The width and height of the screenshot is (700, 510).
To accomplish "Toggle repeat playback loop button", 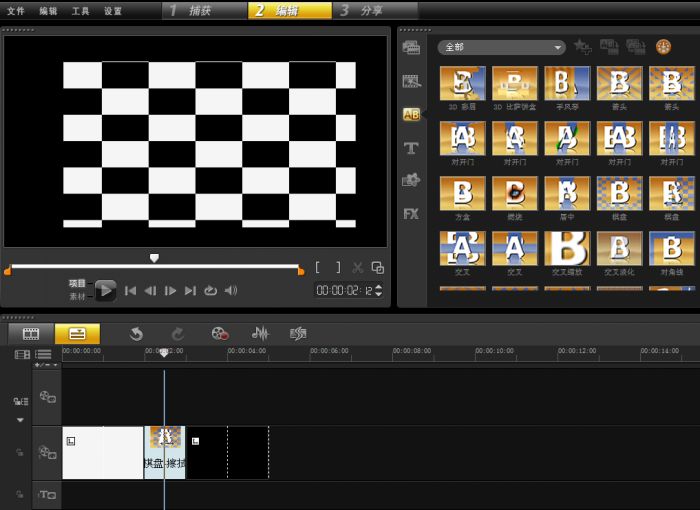I will (x=210, y=291).
